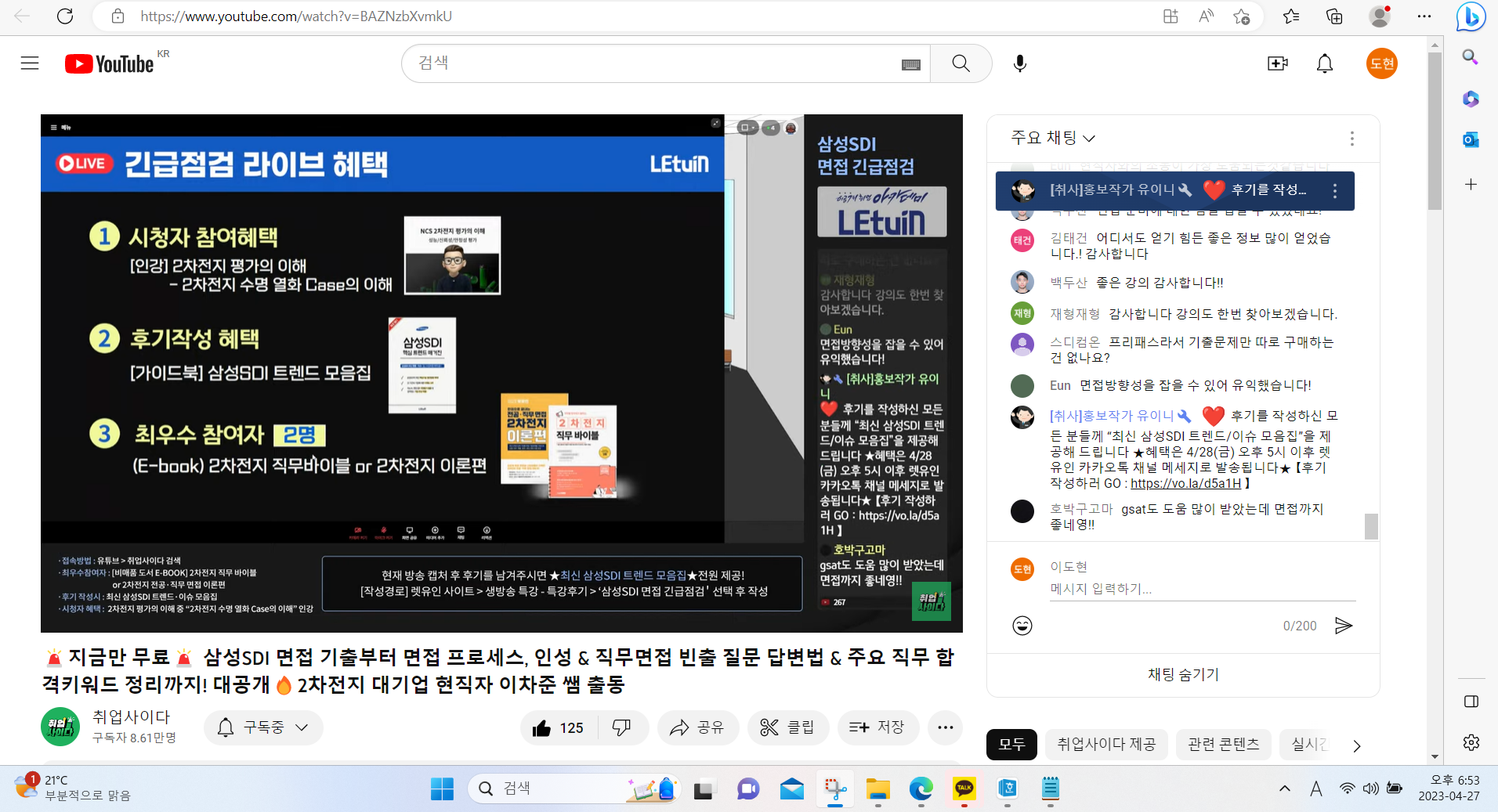Image resolution: width=1498 pixels, height=812 pixels.
Task: Open the YouTube hamburger guide menu
Action: coord(30,63)
